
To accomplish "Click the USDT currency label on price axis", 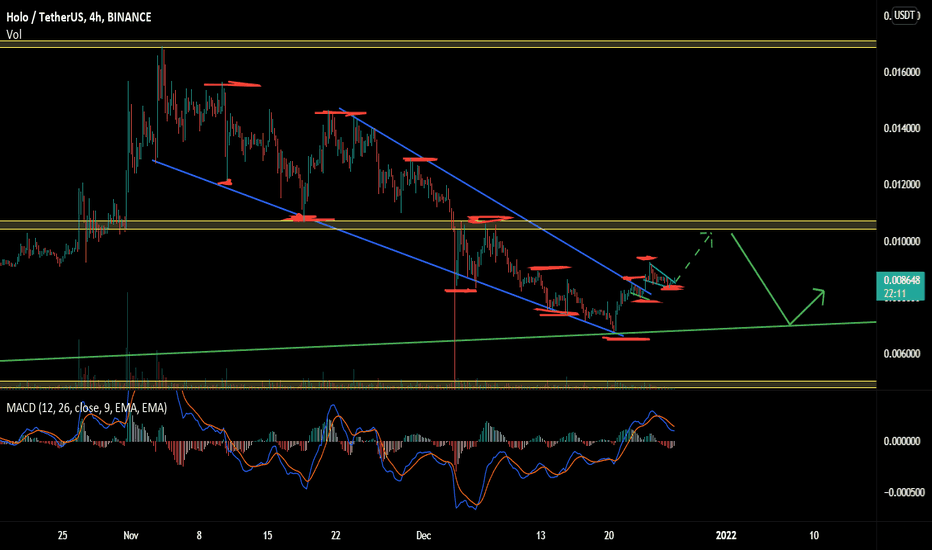I will pyautogui.click(x=905, y=15).
